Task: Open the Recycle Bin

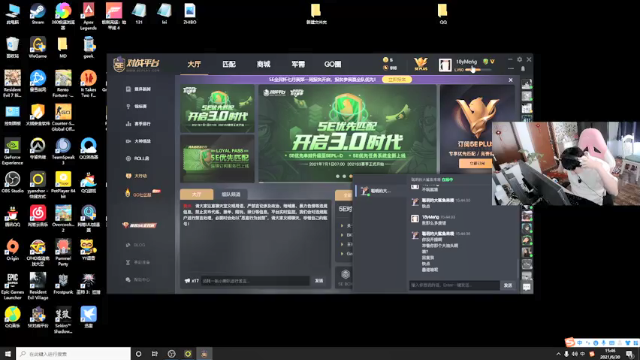Action: click(x=12, y=47)
